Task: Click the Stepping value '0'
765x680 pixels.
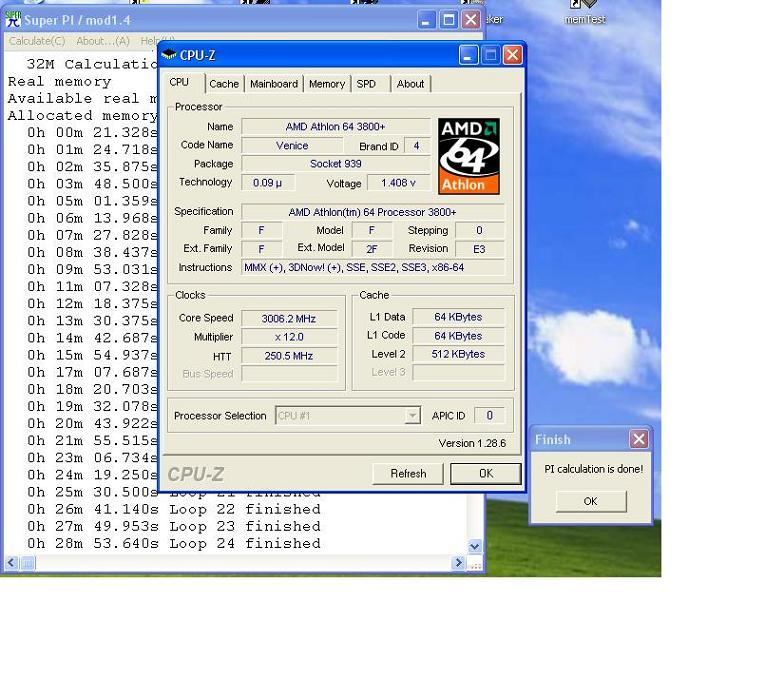Action: 479,230
